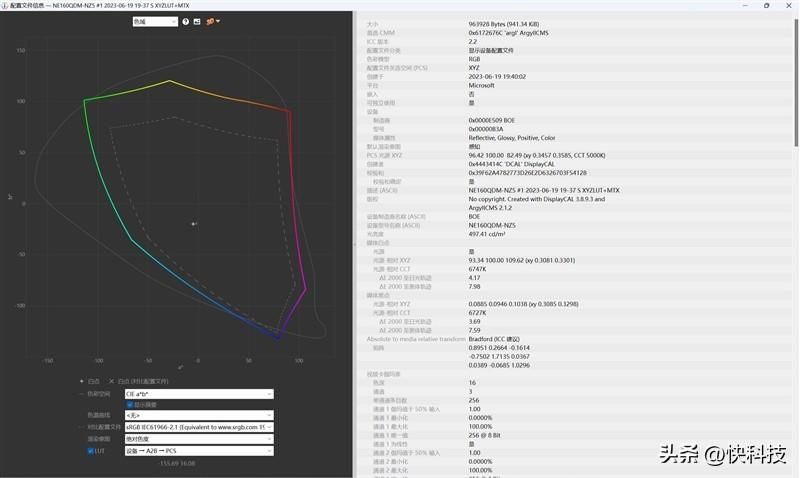Click the save-as-image icon in toolbar

(197, 21)
